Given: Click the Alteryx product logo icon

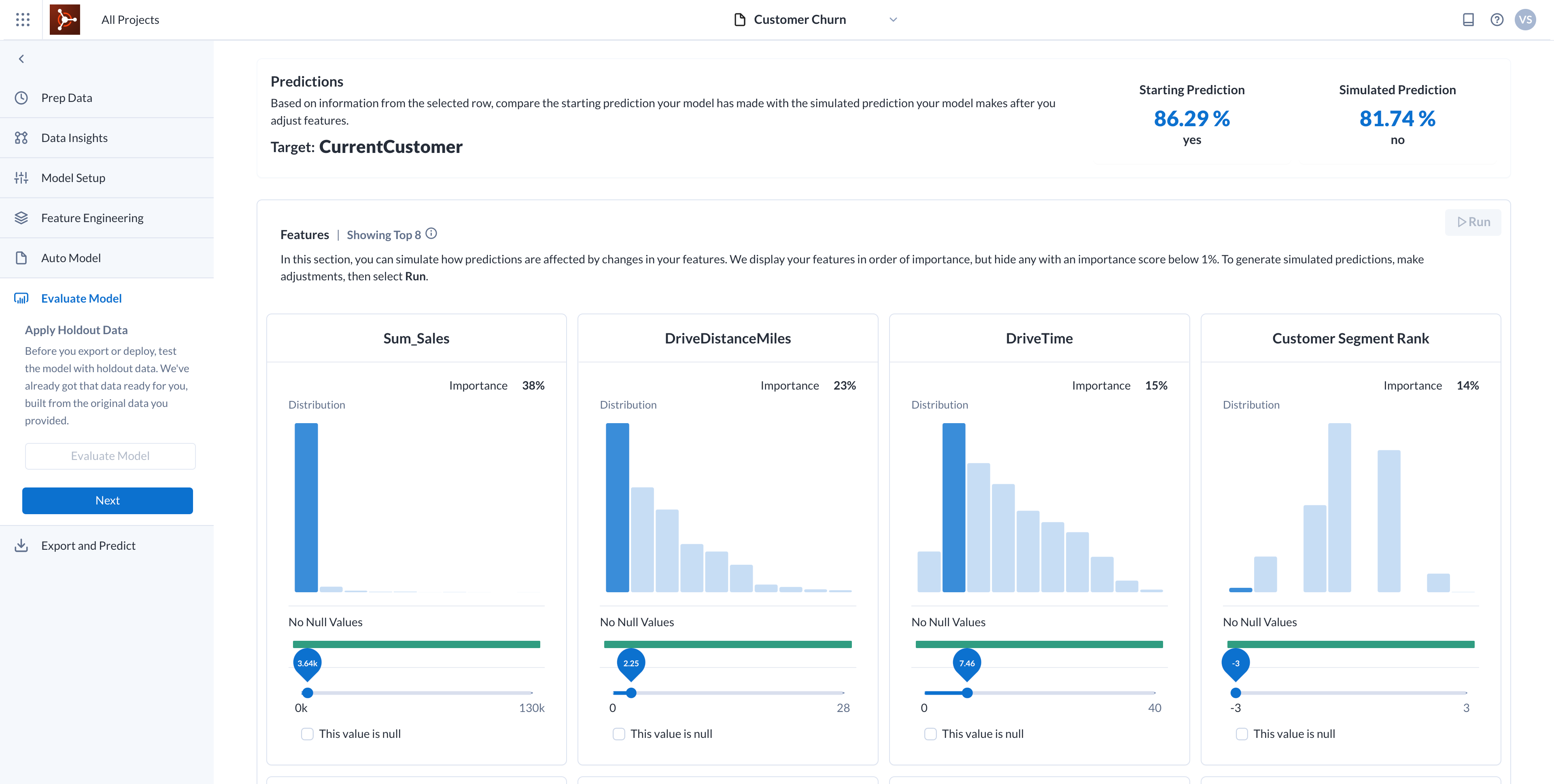Looking at the screenshot, I should click(65, 20).
